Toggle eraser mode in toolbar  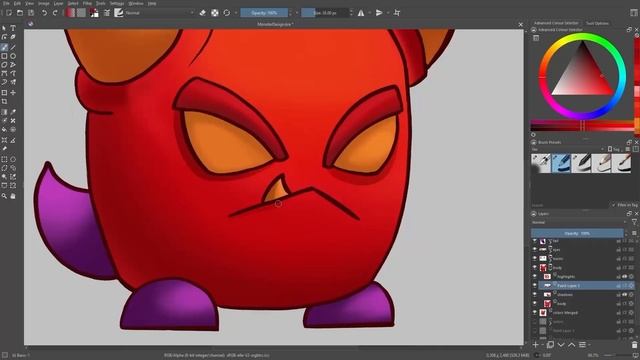203,13
